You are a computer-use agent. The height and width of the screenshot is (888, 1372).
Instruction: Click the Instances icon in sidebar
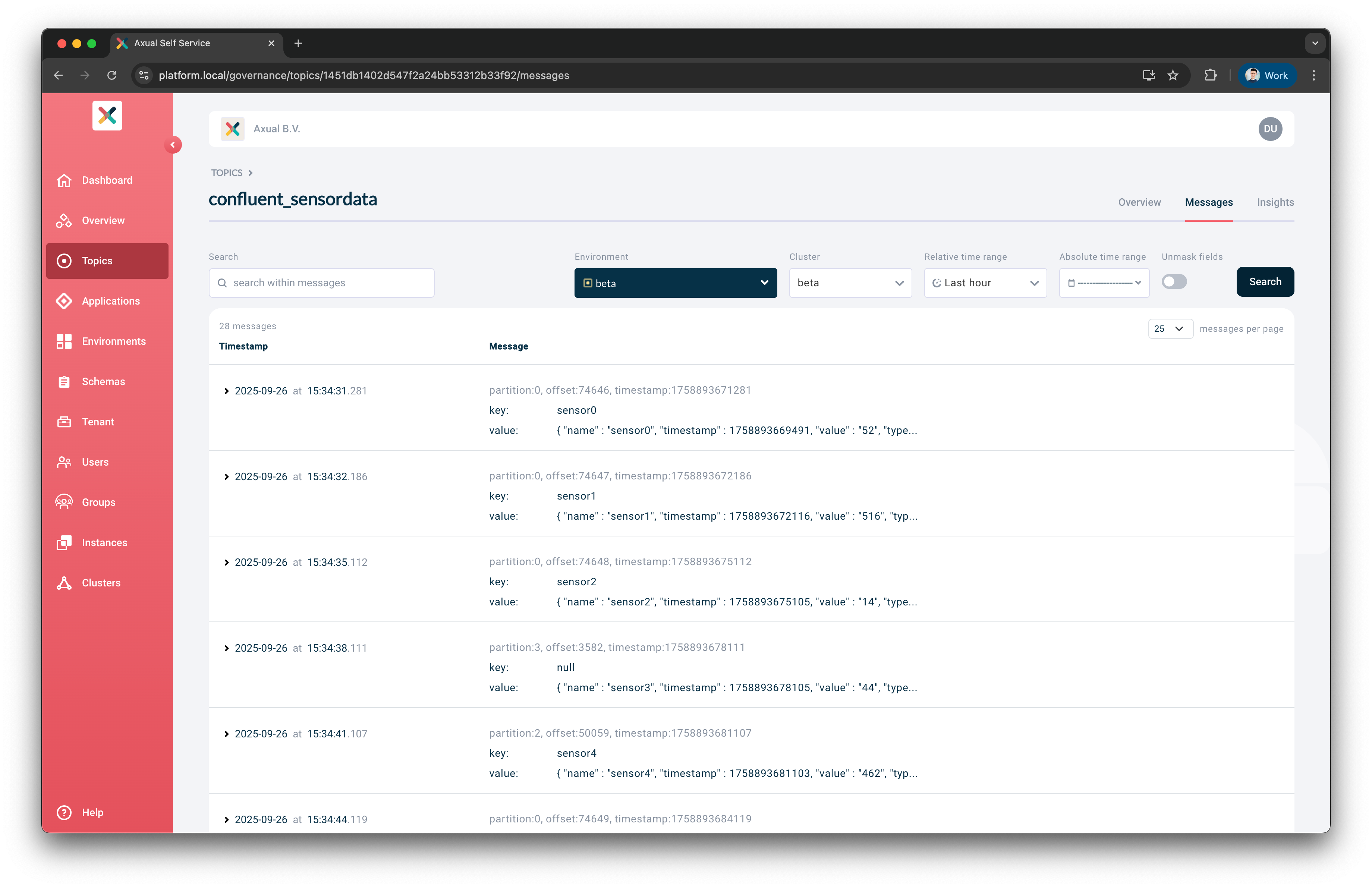[64, 542]
